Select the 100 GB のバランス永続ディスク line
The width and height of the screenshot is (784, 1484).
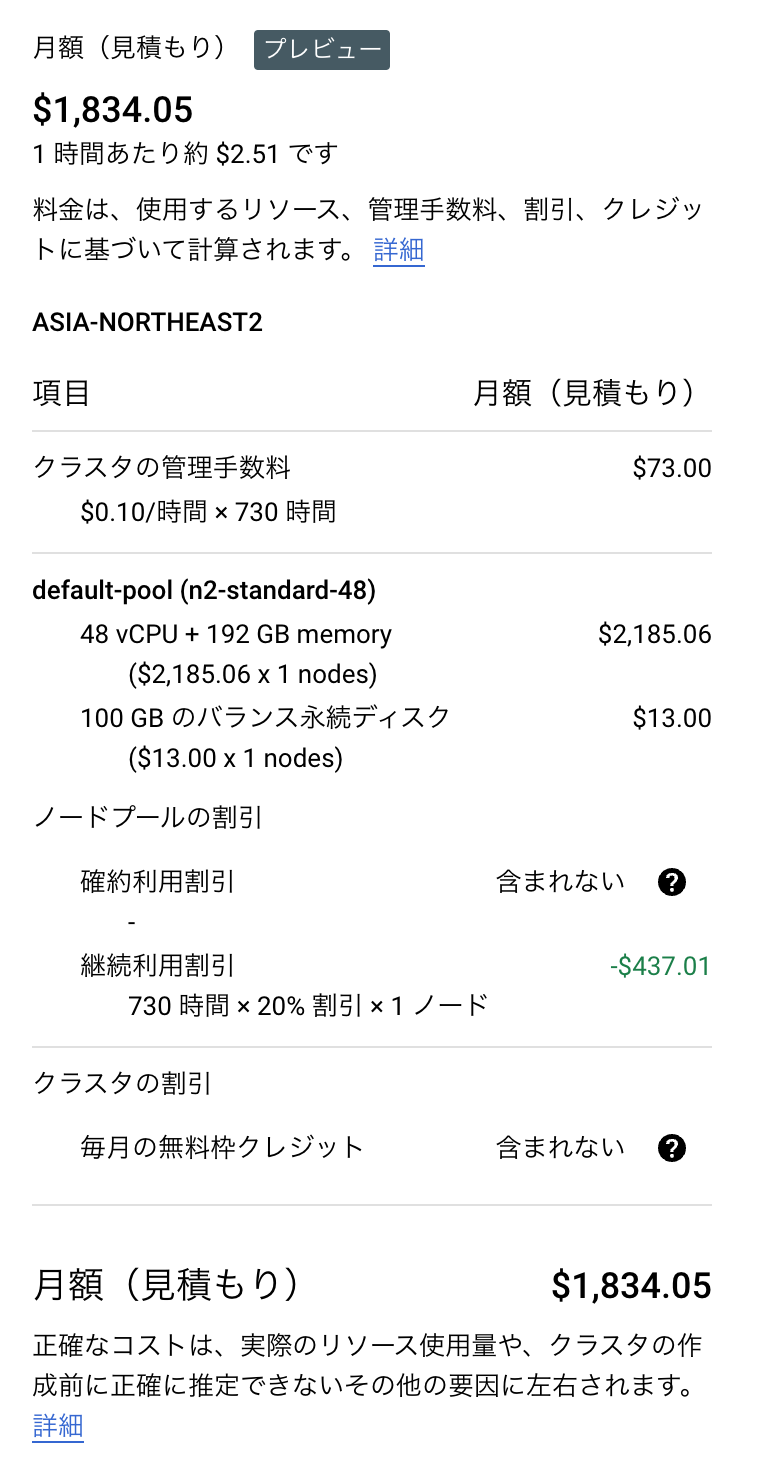pos(266,718)
